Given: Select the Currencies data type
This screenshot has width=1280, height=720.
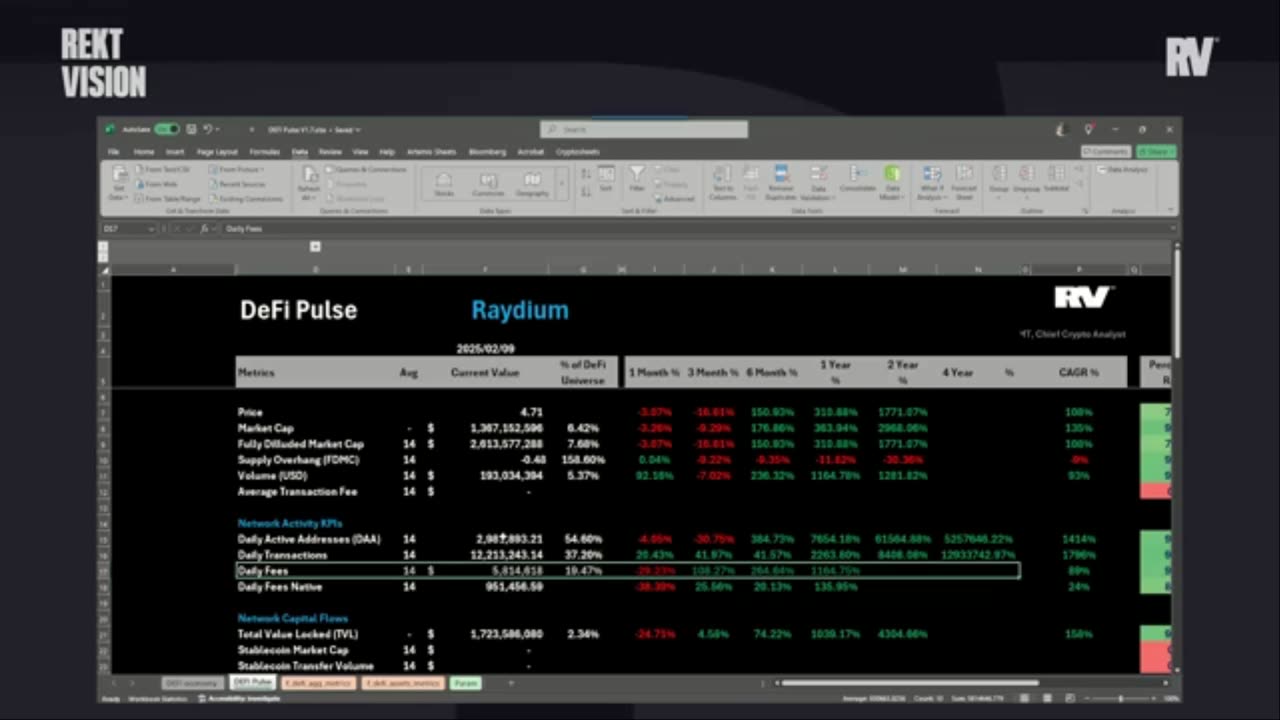Looking at the screenshot, I should 488,183.
